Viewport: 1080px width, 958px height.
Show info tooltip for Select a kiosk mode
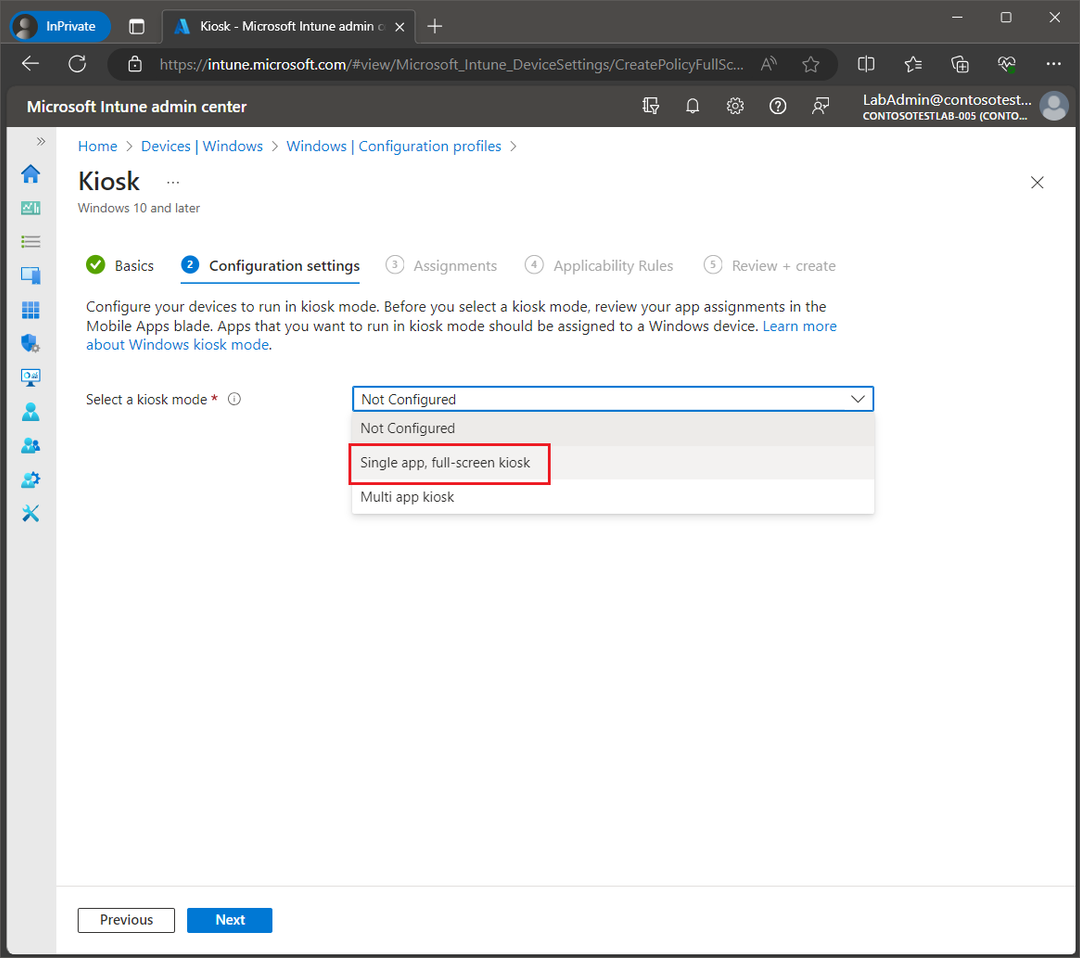234,399
